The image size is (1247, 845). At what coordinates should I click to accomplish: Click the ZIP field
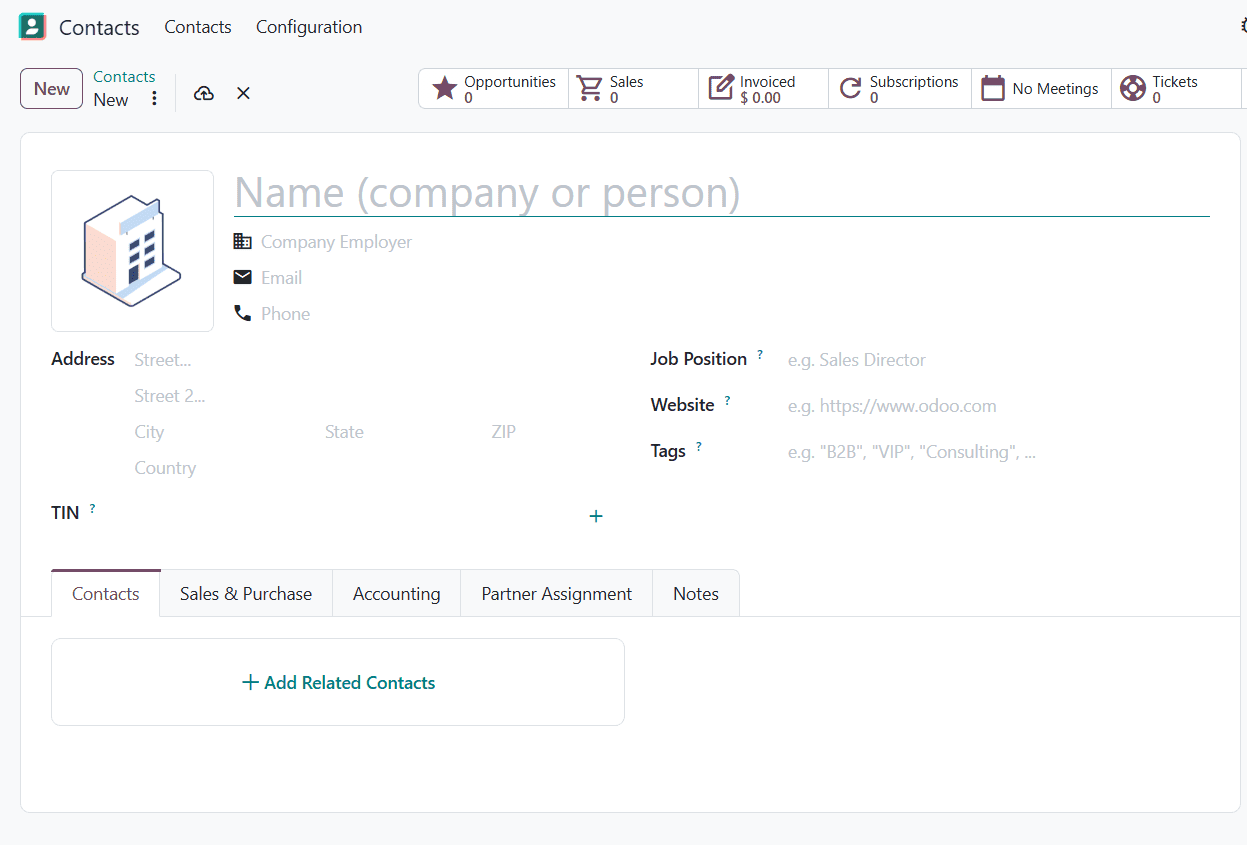pos(547,432)
